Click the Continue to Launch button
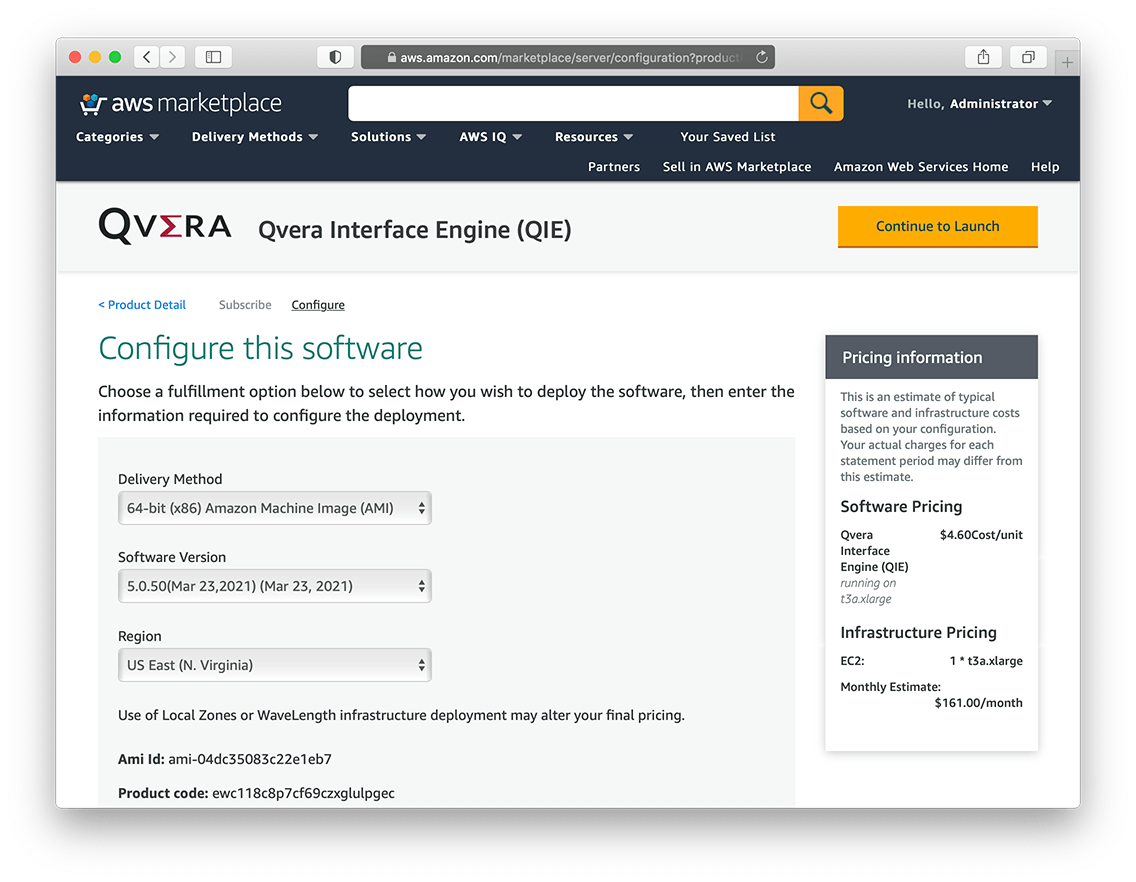The image size is (1136, 882). pyautogui.click(x=937, y=226)
